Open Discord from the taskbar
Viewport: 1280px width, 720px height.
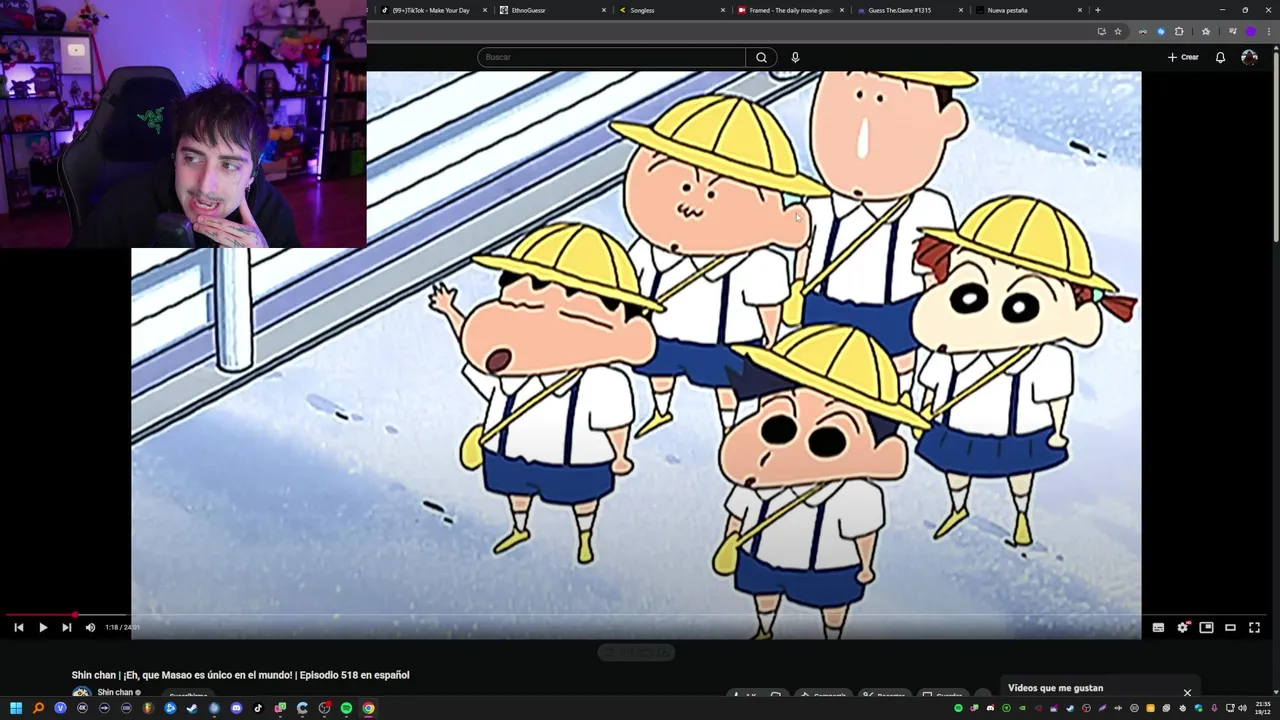236,708
